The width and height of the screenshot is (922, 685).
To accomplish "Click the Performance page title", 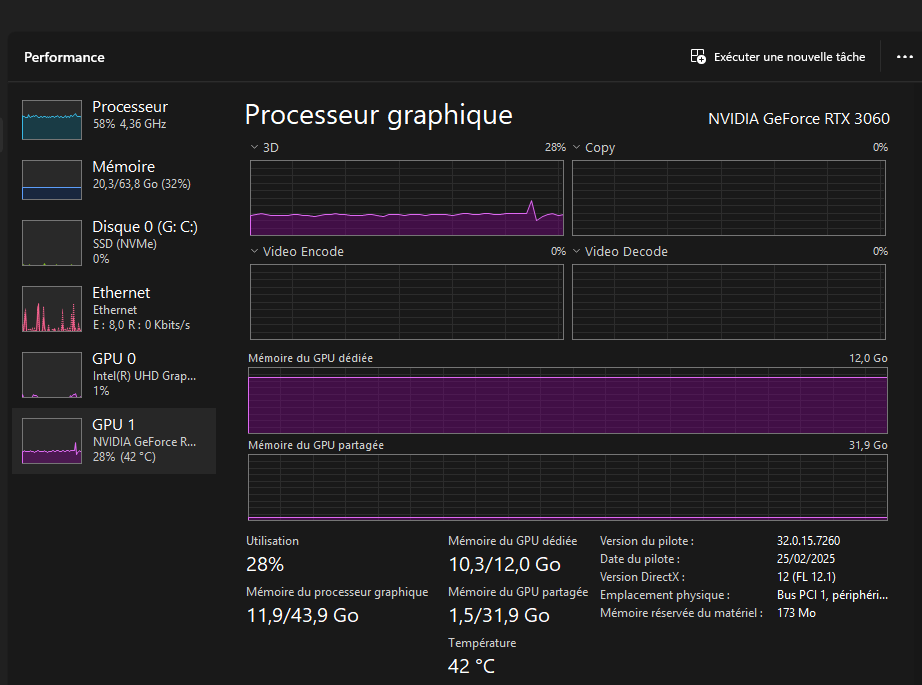I will pyautogui.click(x=64, y=57).
